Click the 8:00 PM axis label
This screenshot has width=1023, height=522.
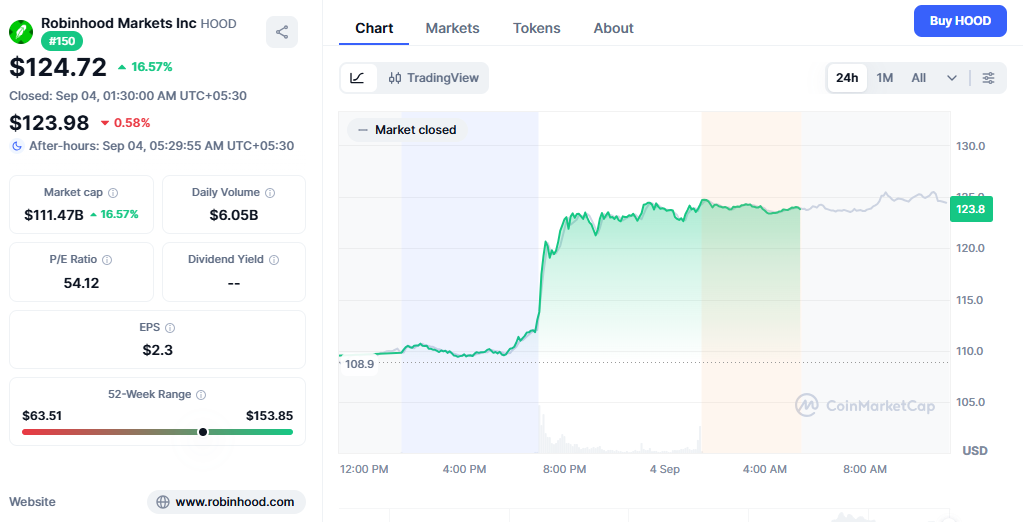point(564,469)
